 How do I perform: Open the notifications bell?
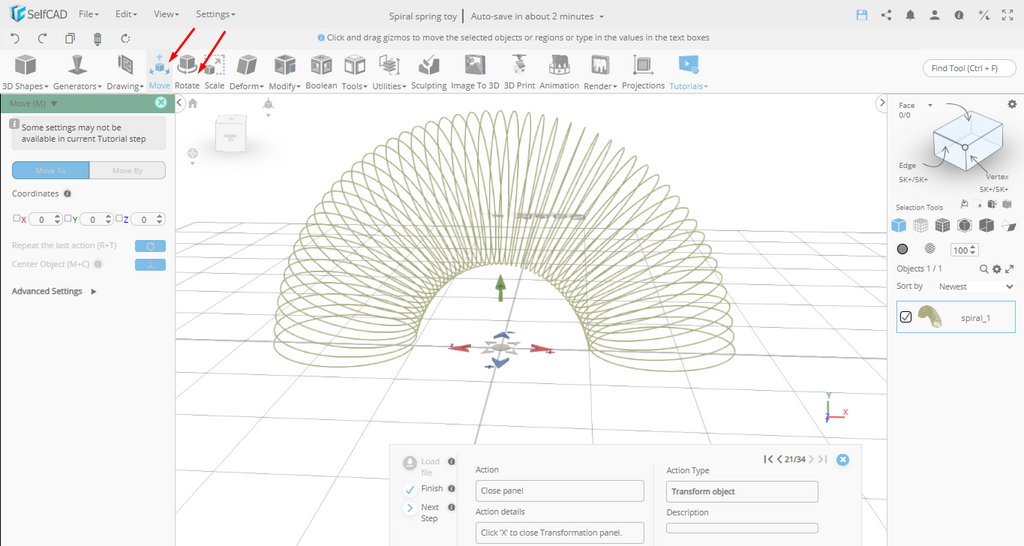pyautogui.click(x=910, y=15)
